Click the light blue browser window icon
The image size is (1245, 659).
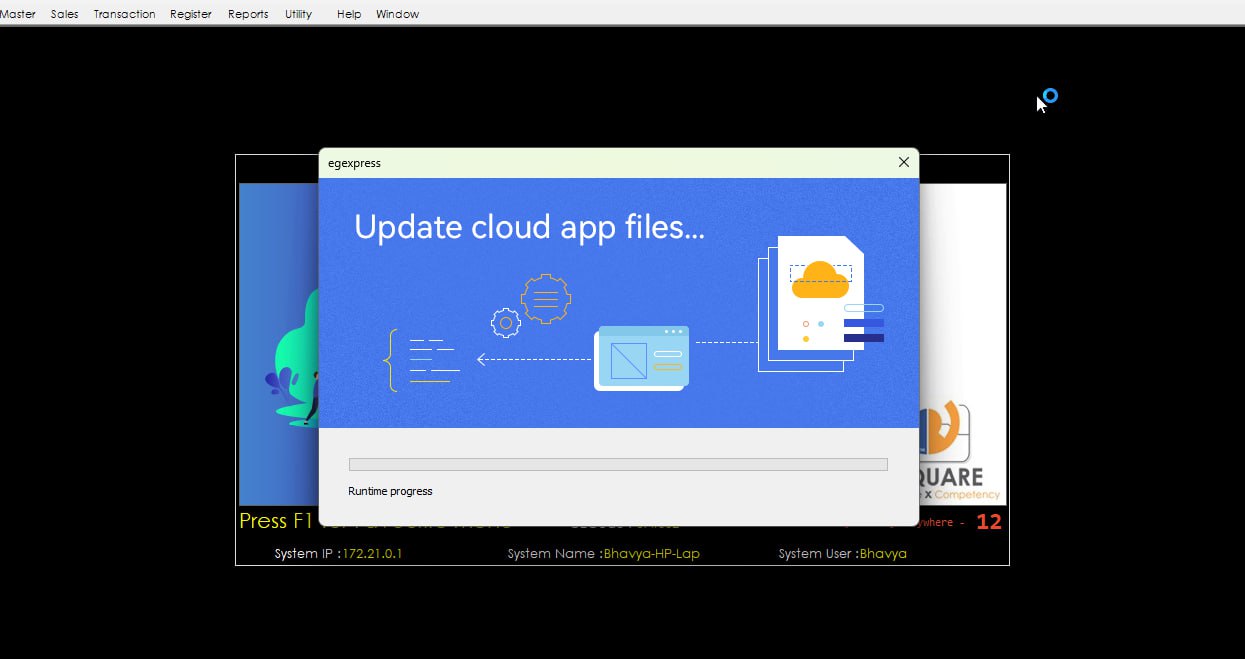pos(642,358)
